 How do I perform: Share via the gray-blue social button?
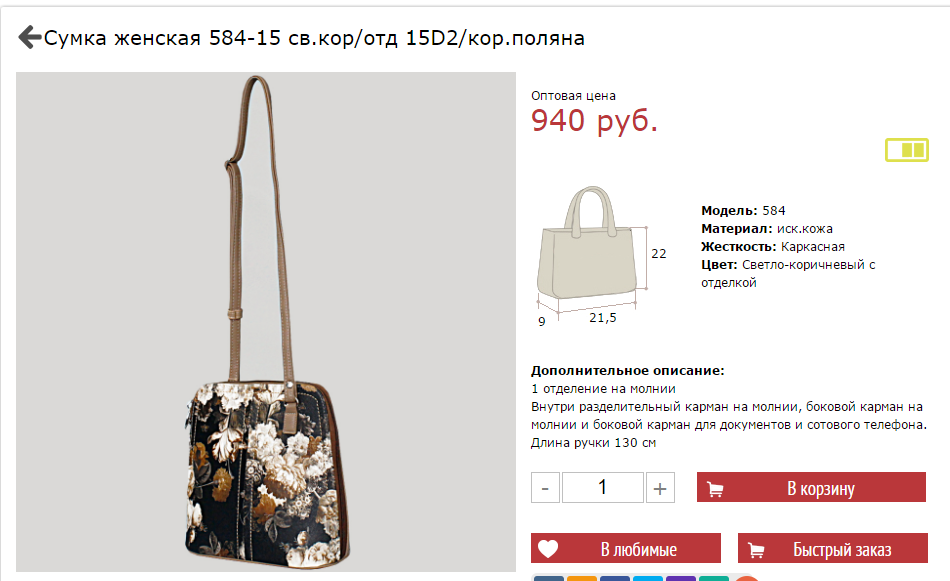click(549, 579)
